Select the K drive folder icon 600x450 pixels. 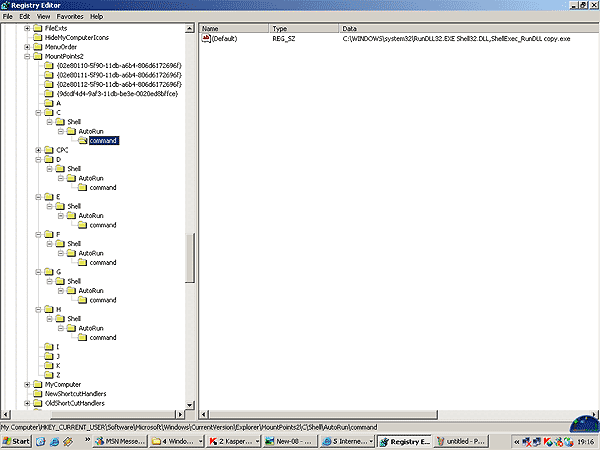point(49,365)
